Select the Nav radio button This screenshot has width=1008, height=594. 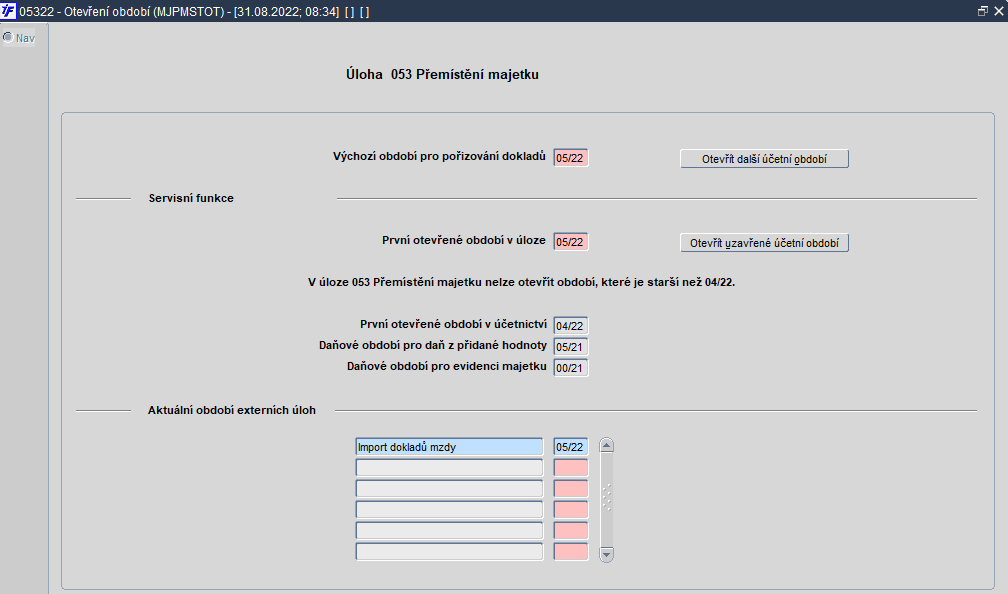click(8, 38)
